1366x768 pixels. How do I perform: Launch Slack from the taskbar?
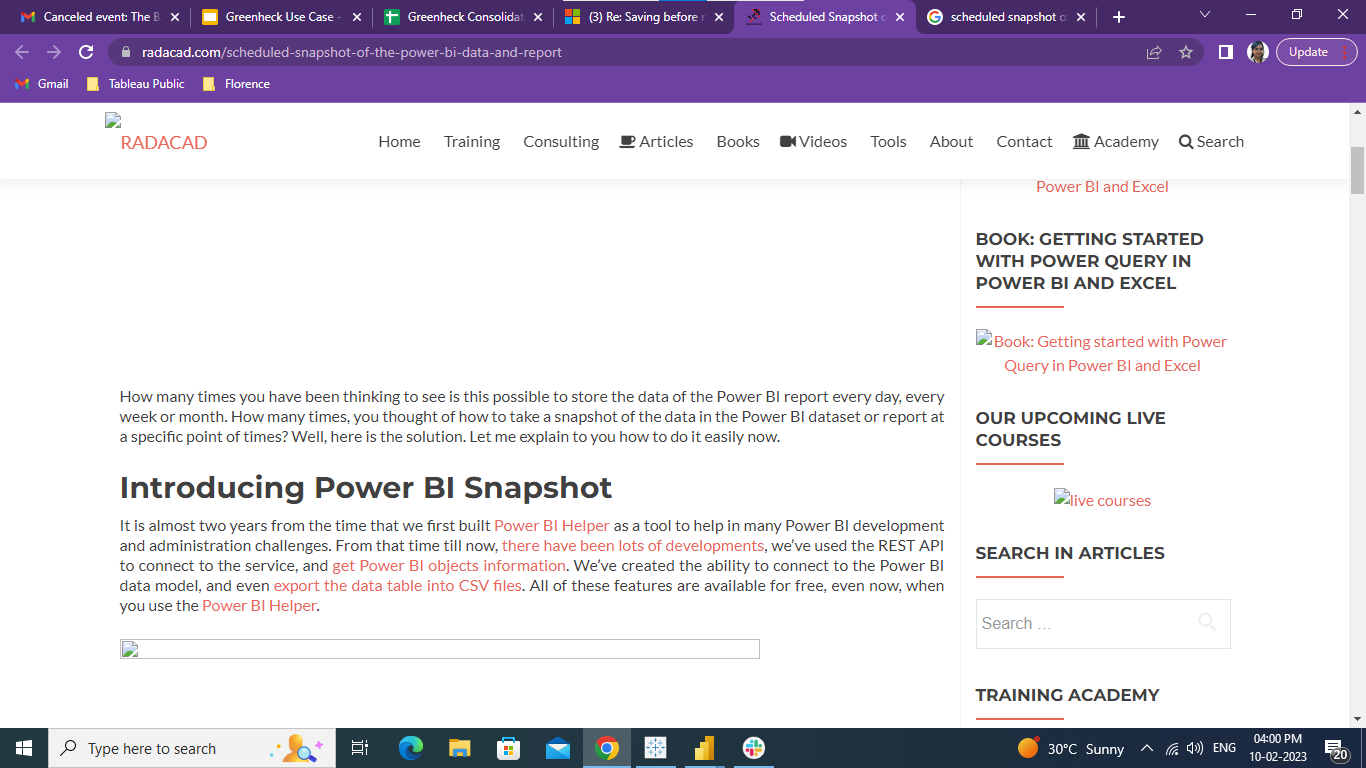pos(753,748)
